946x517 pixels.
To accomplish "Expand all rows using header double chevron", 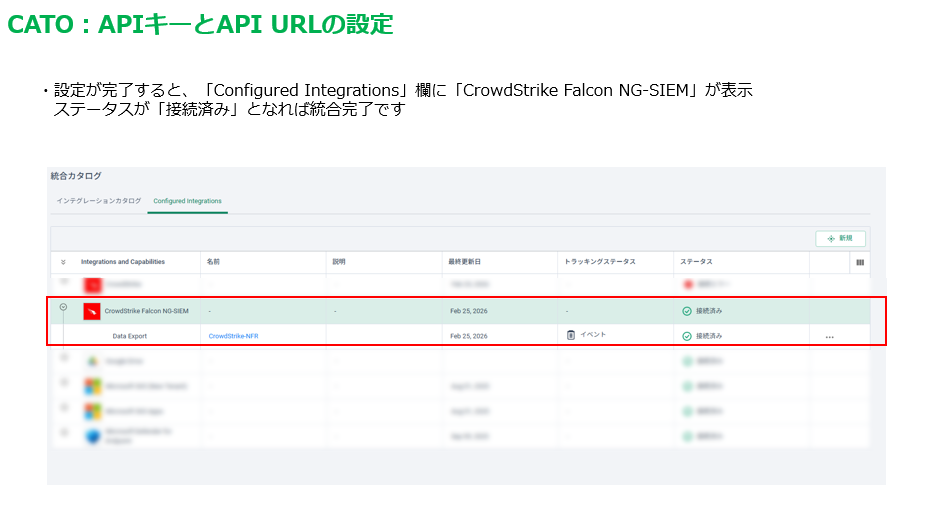I will click(x=63, y=262).
